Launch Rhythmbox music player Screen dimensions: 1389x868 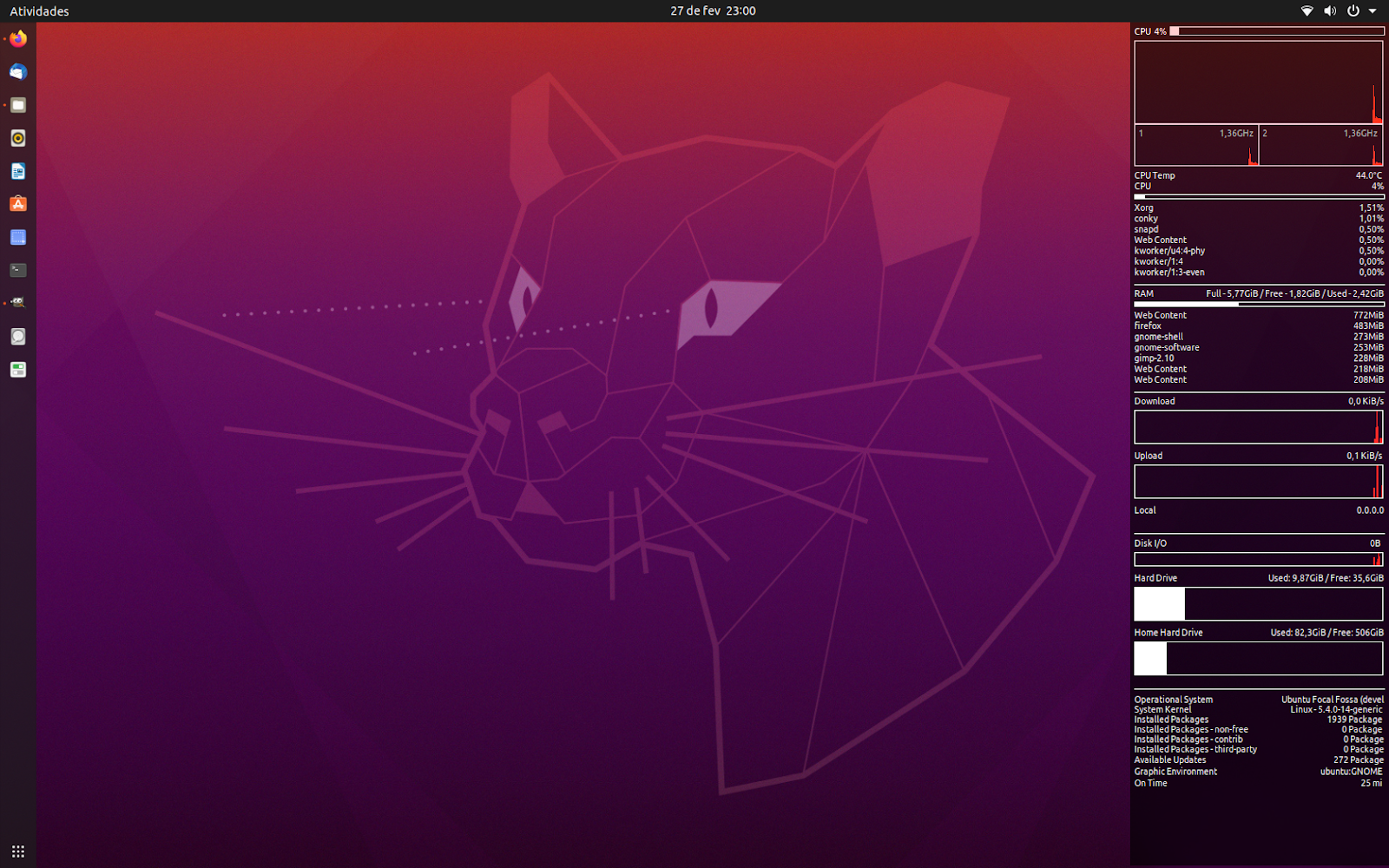coord(17,138)
